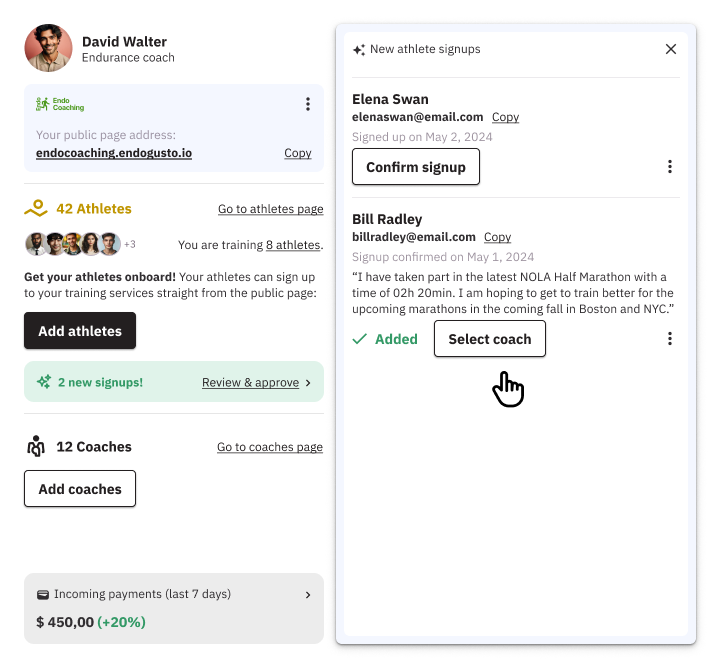Click the incoming payments card icon
This screenshot has height=668, width=720.
click(x=43, y=594)
